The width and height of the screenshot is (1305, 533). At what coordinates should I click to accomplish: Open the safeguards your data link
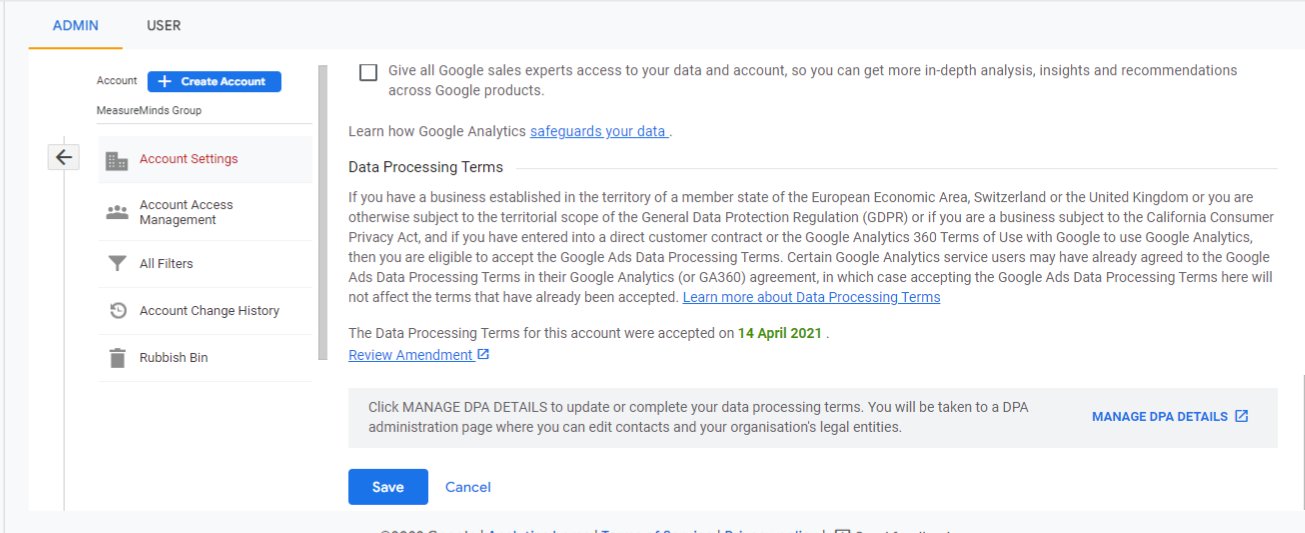pyautogui.click(x=598, y=131)
